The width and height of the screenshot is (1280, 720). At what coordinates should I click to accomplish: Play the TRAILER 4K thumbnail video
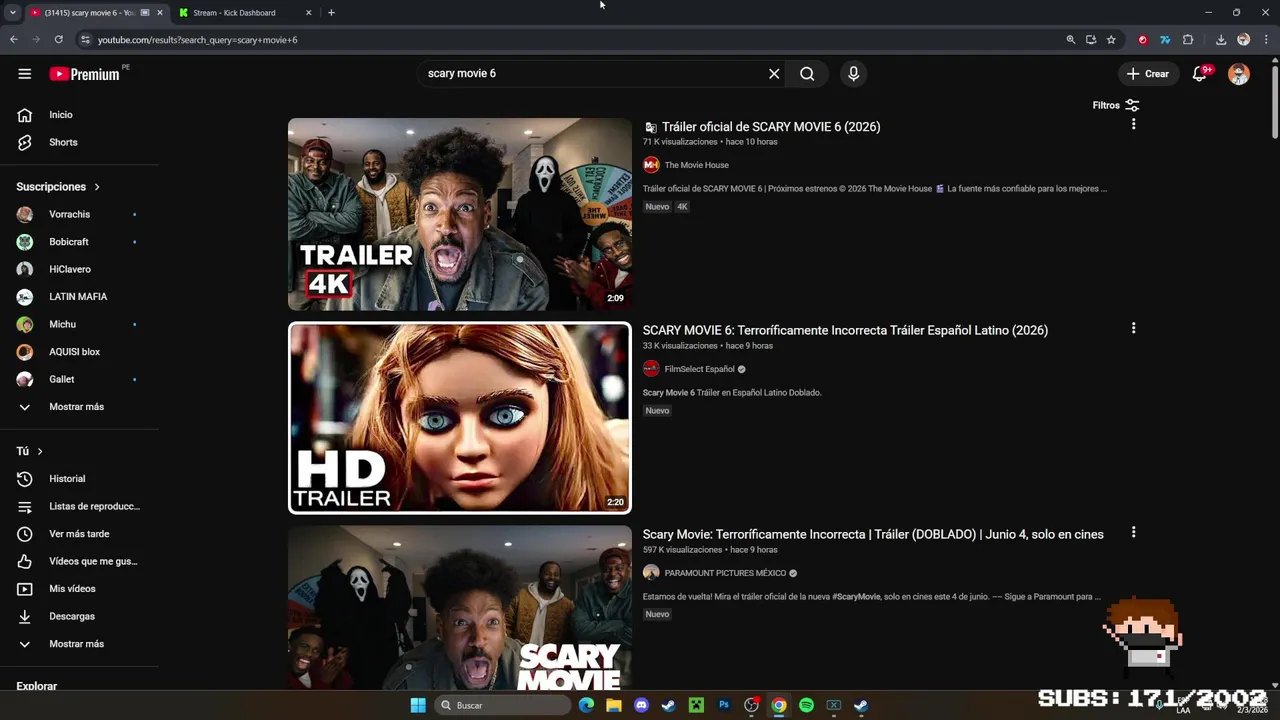(x=460, y=214)
